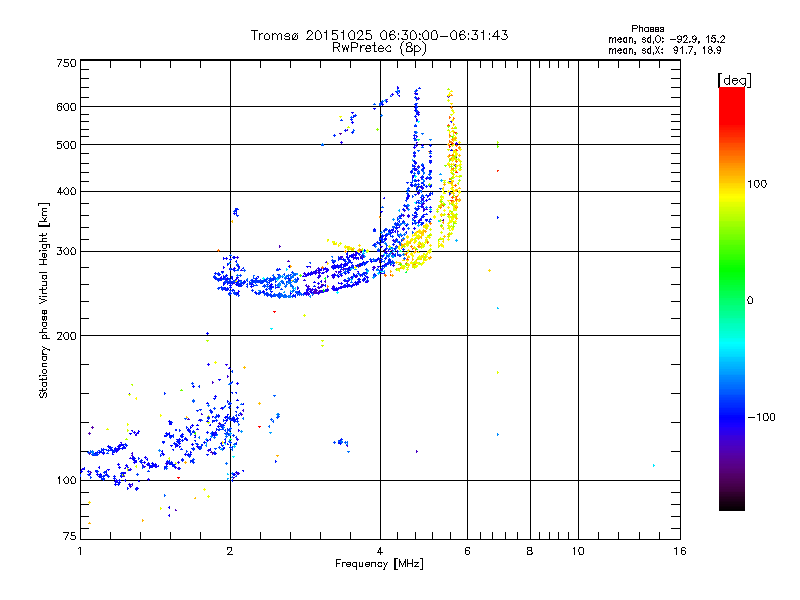Click the 'Phases' label at top right
The width and height of the screenshot is (800, 600).
647,29
